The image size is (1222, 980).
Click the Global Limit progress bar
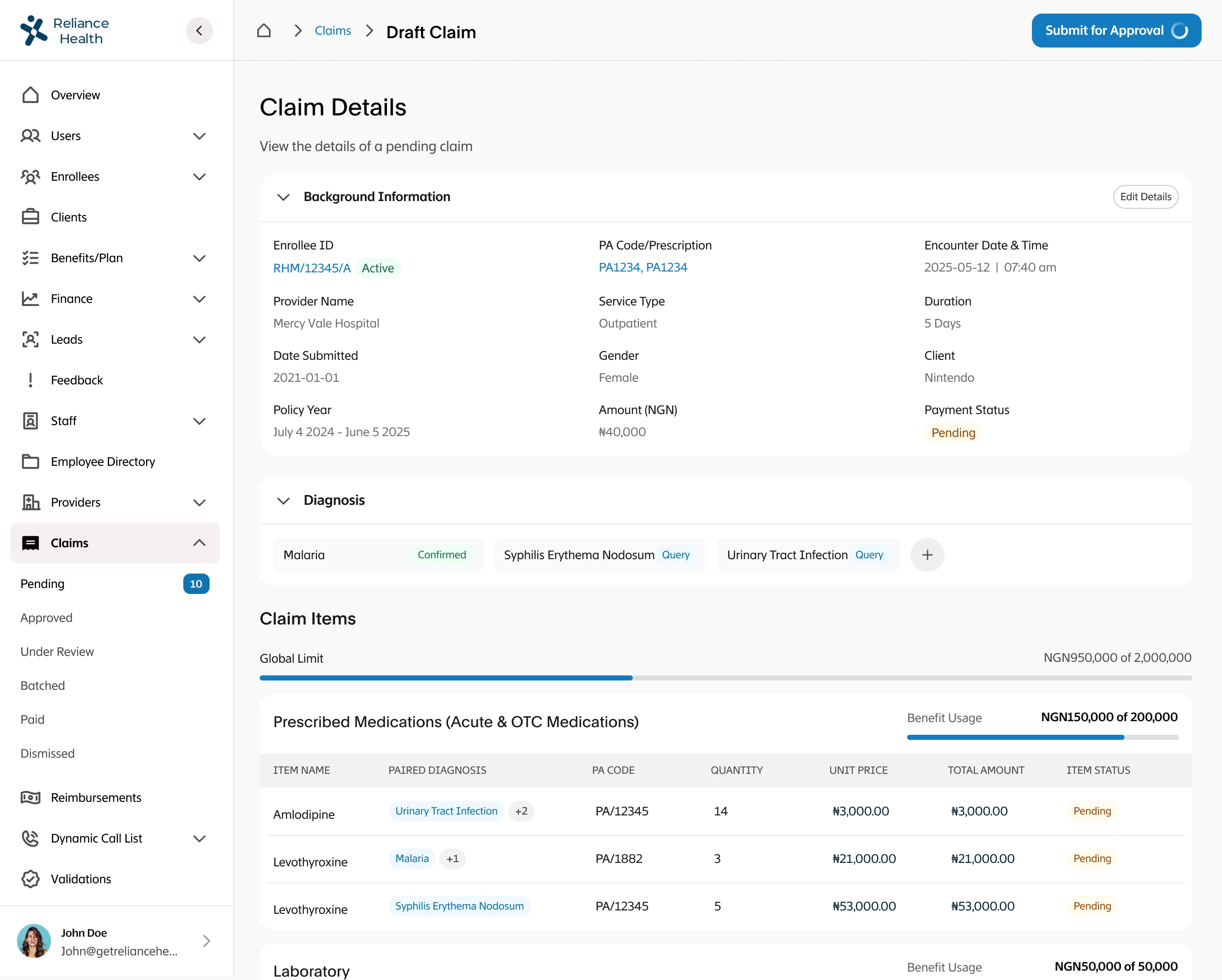(x=726, y=678)
